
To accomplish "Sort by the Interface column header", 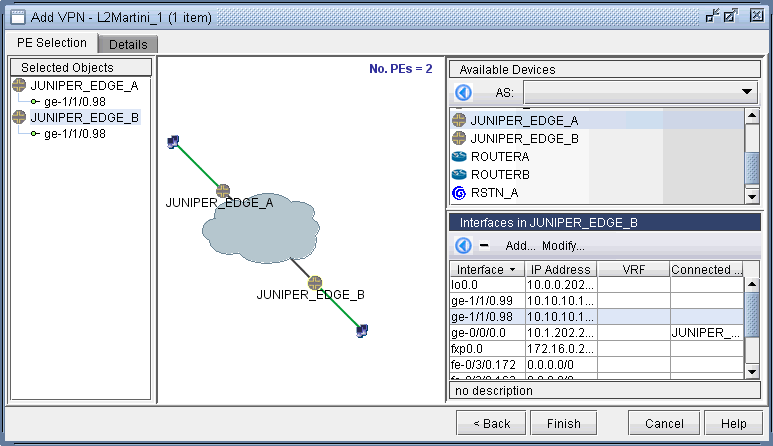I will click(x=486, y=270).
